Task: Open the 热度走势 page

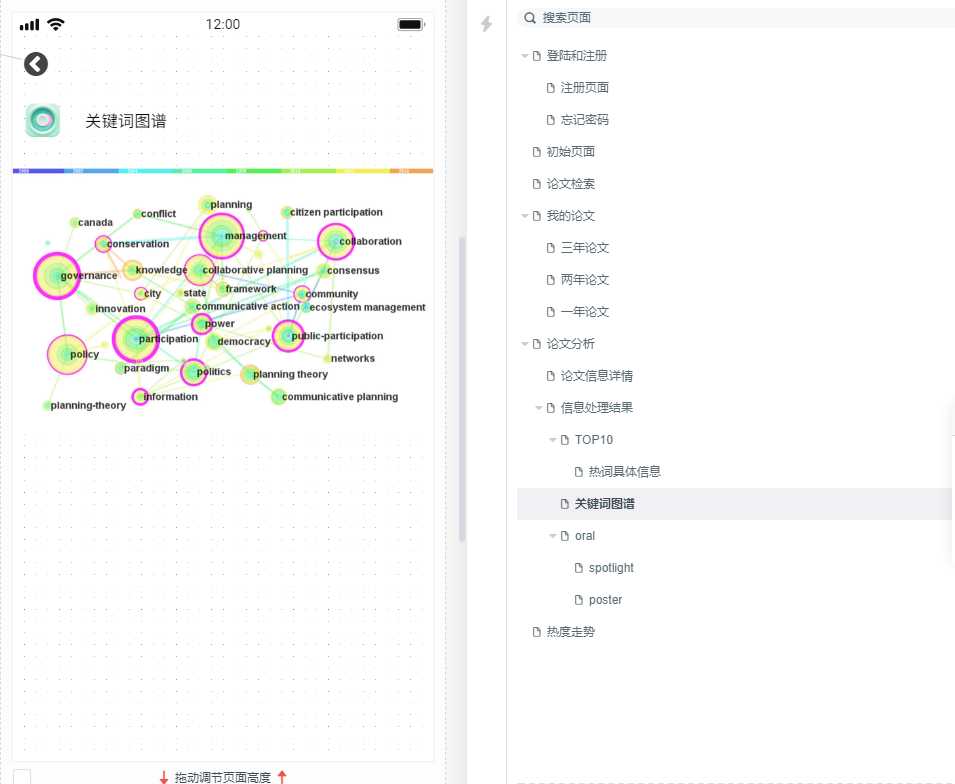Action: 571,632
